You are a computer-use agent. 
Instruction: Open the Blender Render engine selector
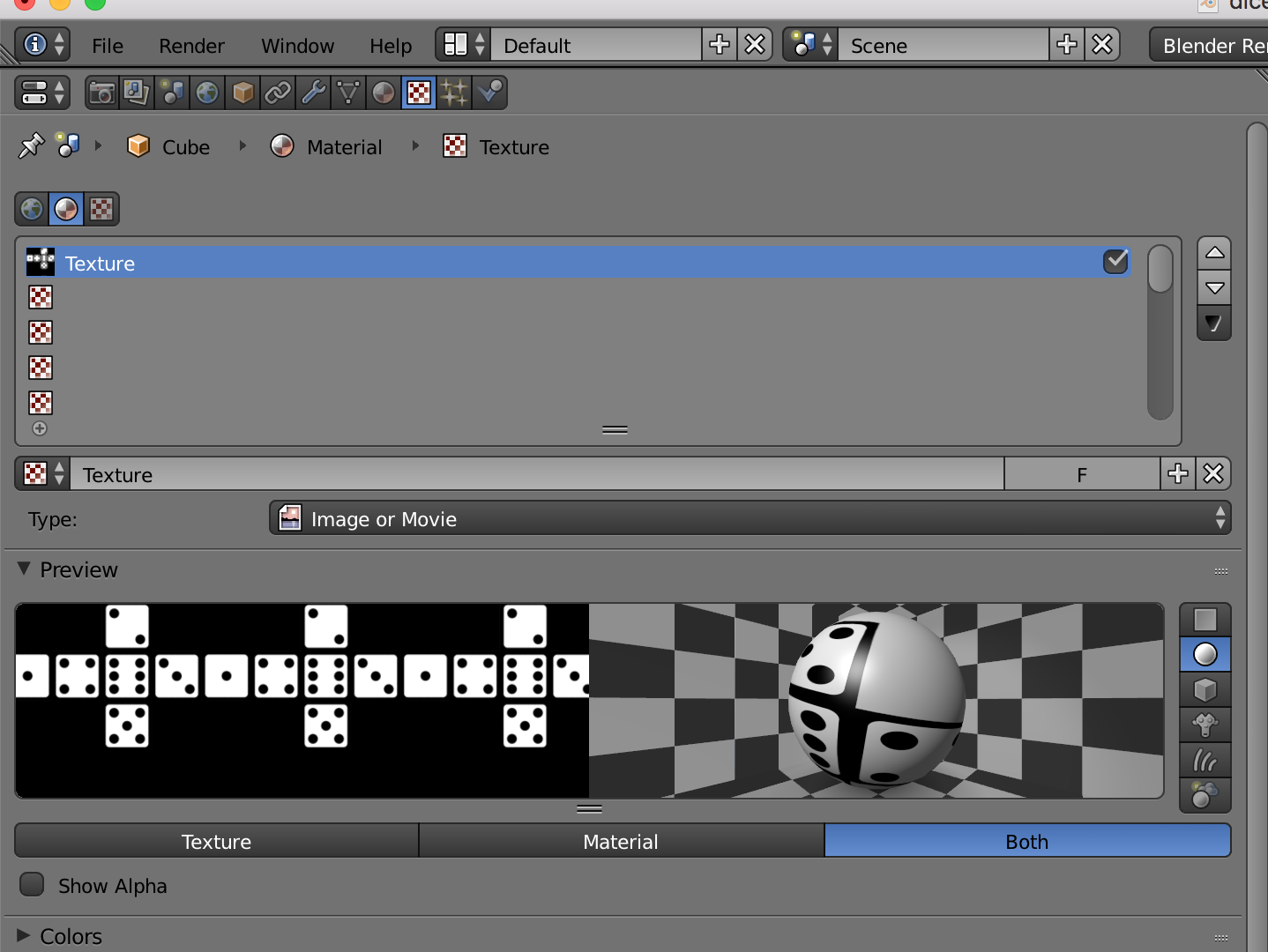point(1209,45)
